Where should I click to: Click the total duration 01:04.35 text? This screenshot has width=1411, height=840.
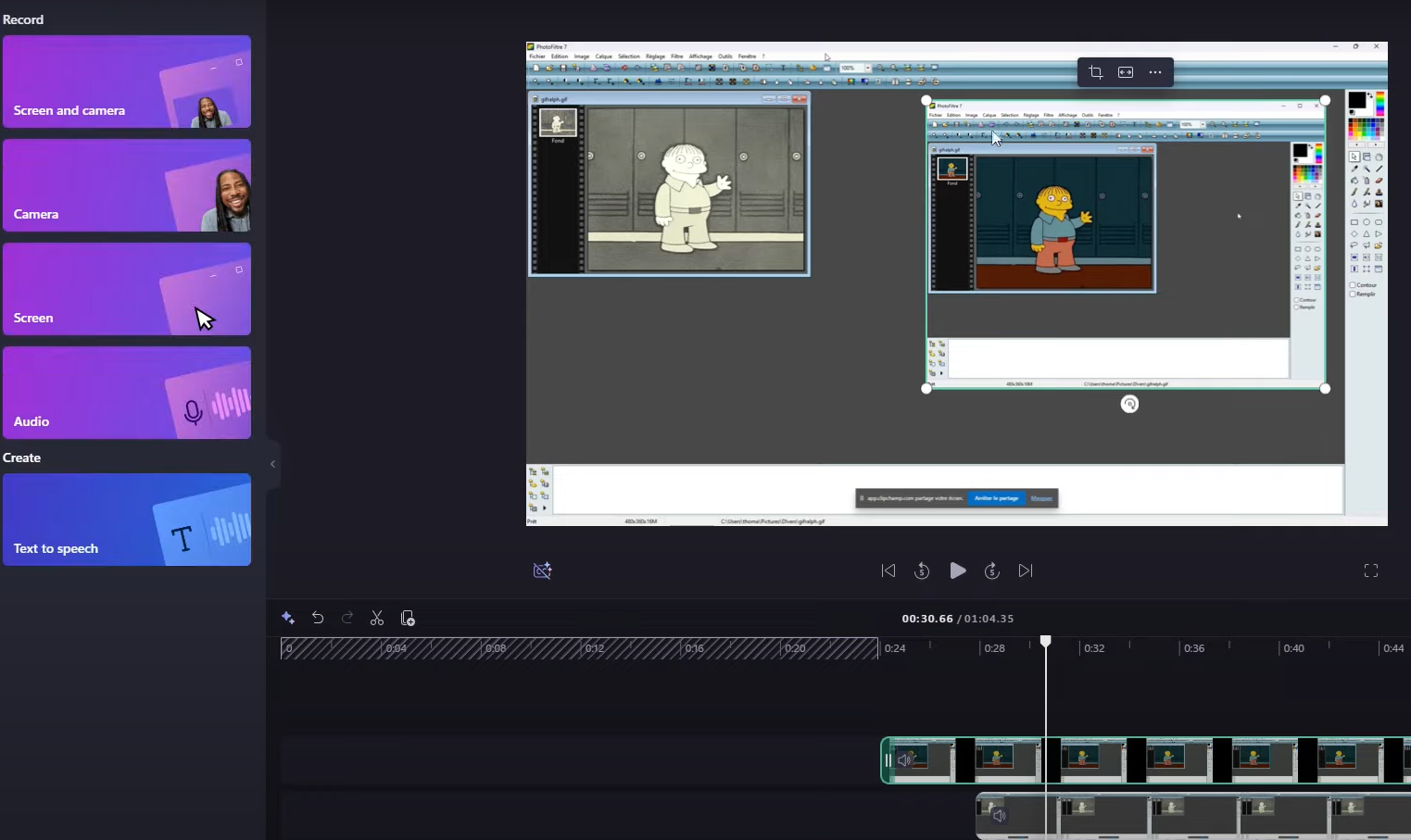989,619
